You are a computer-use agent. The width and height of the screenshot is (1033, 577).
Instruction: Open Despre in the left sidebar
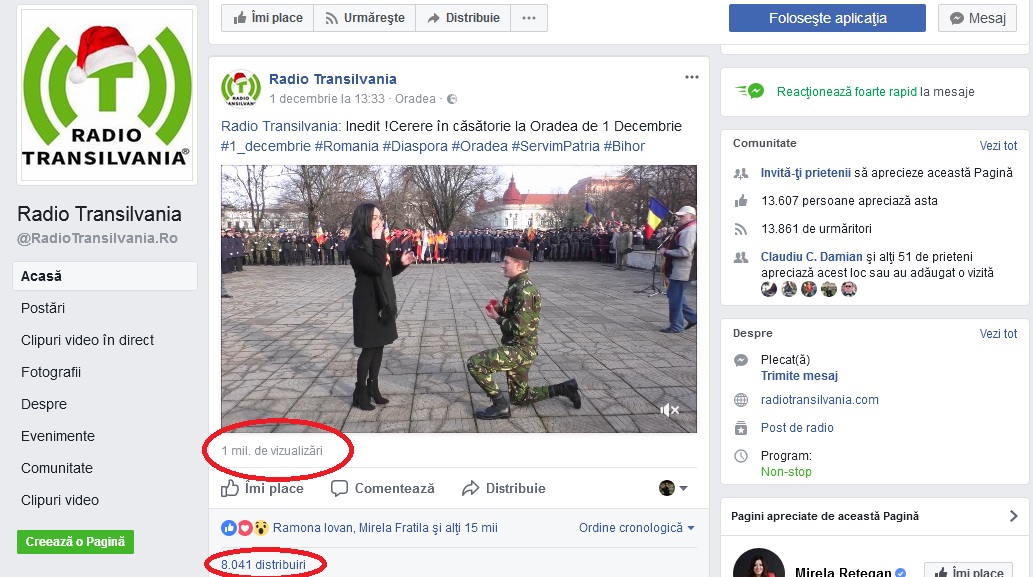[43, 404]
